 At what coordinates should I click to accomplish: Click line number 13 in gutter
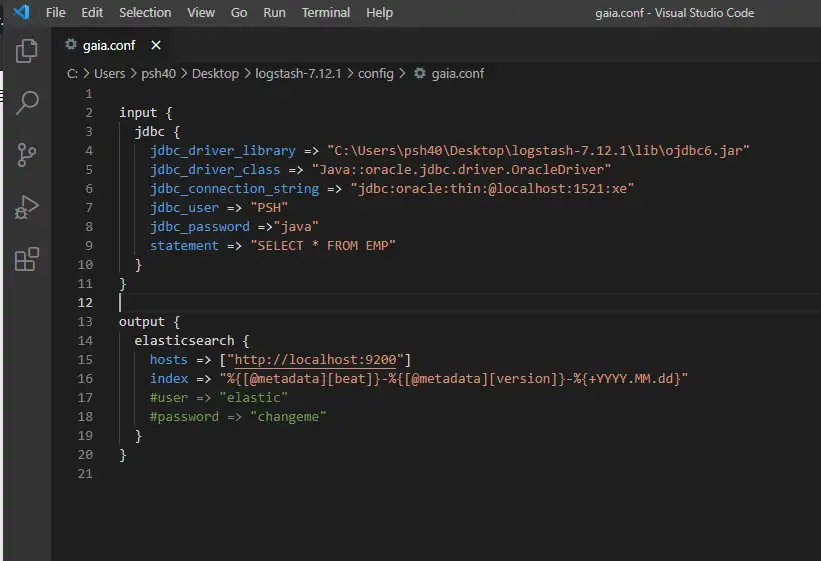(85, 322)
